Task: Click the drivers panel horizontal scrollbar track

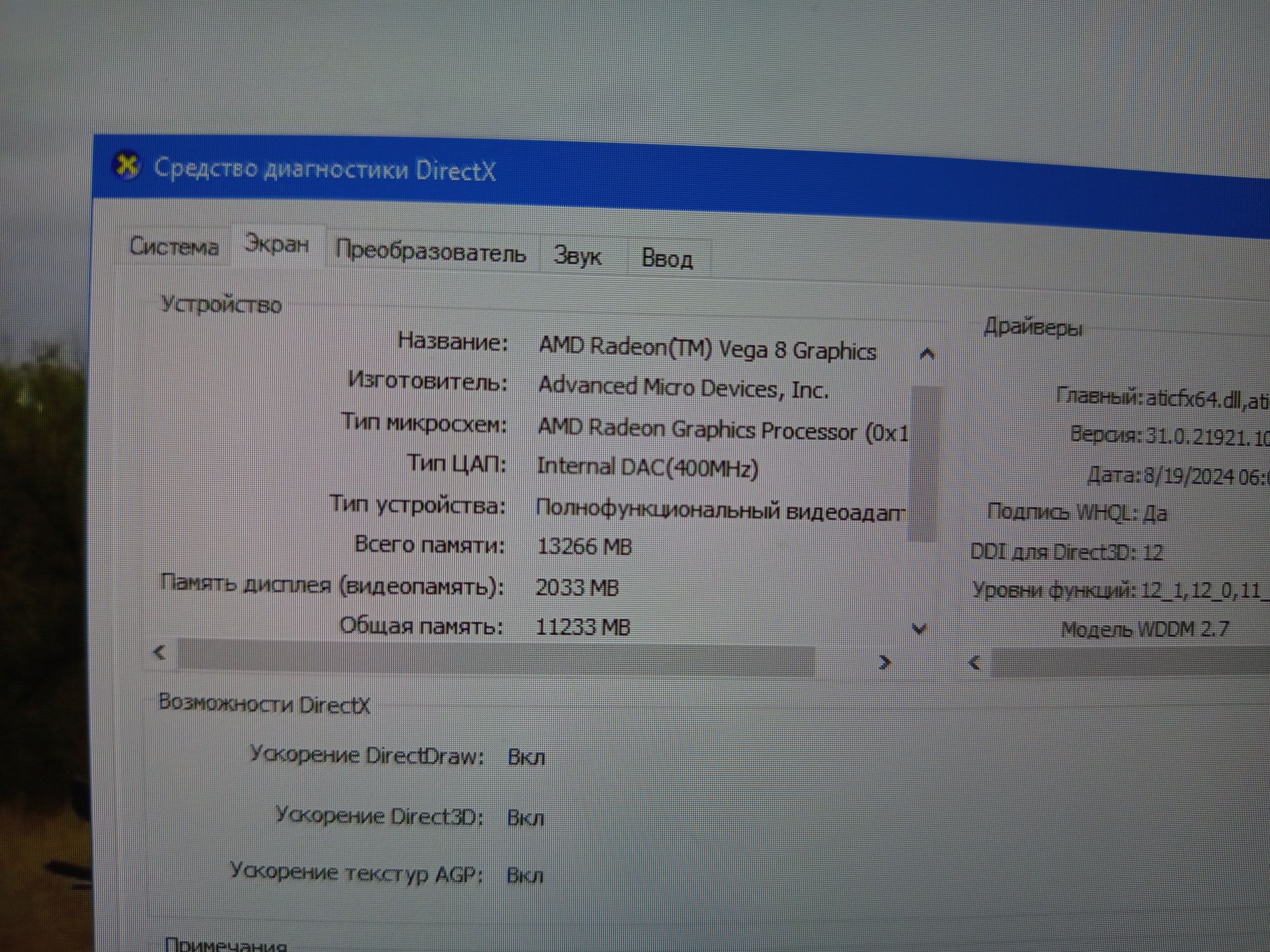Action: [1130, 663]
